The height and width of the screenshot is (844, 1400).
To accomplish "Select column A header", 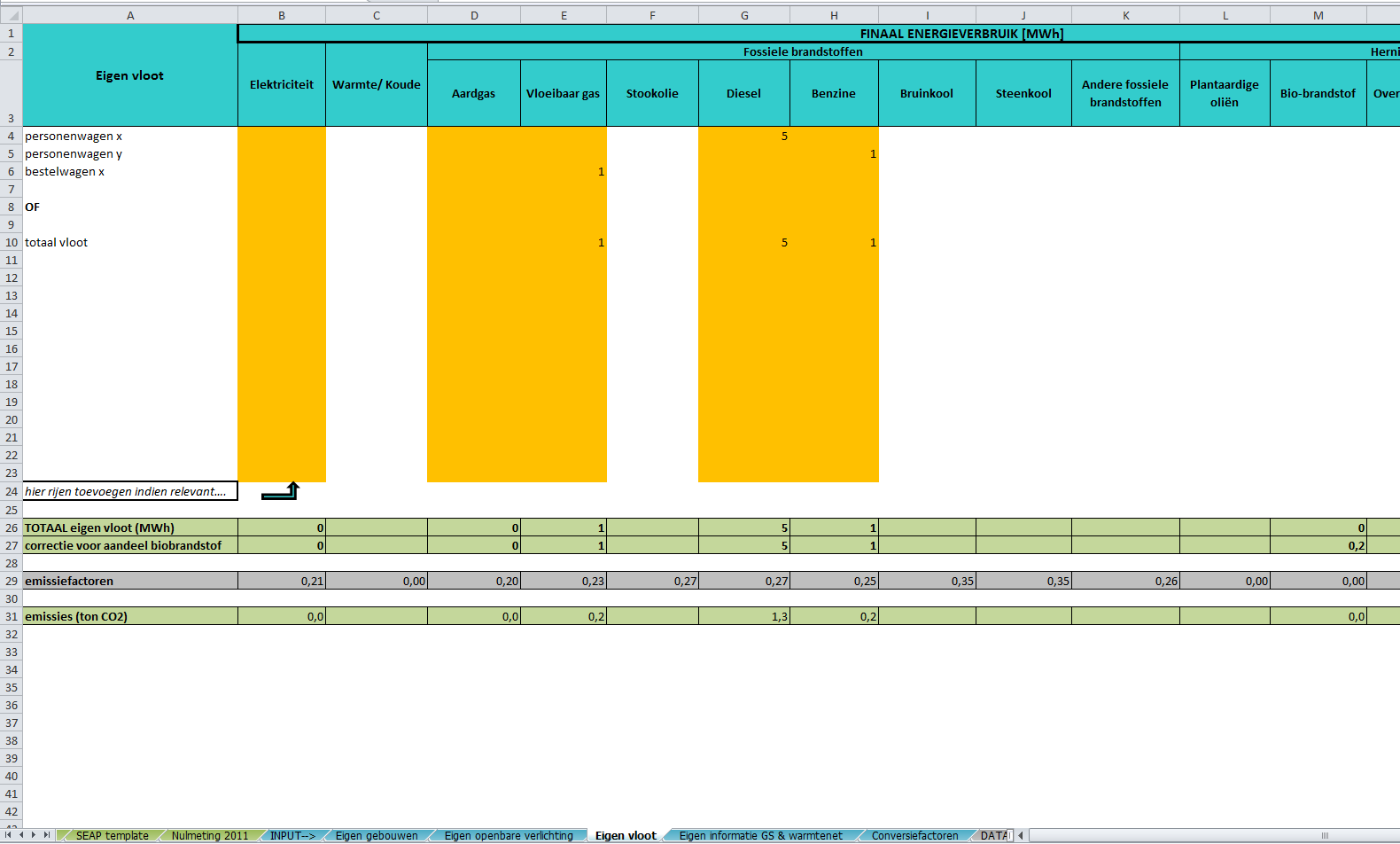I will click(130, 16).
